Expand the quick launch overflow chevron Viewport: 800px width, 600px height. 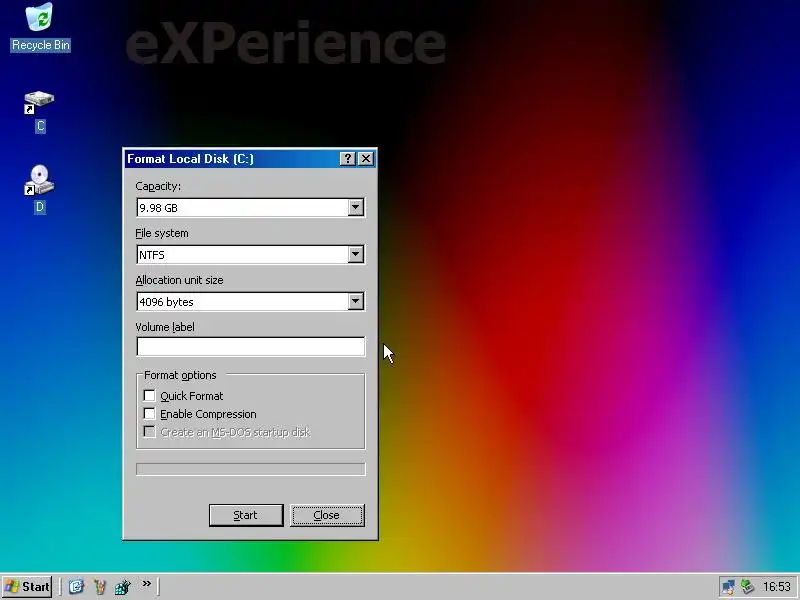(146, 584)
